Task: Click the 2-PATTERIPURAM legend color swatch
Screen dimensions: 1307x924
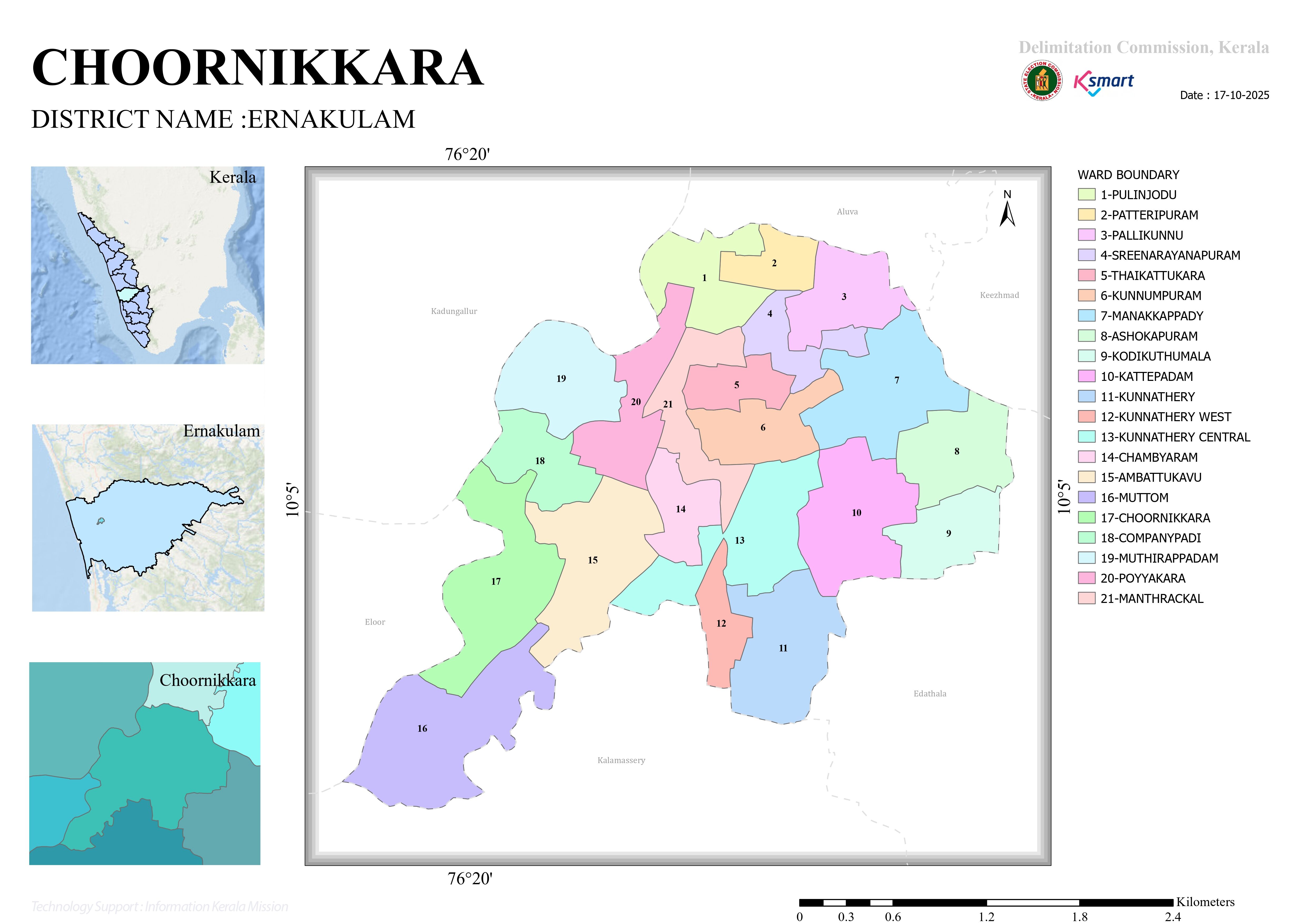Action: (x=1086, y=214)
